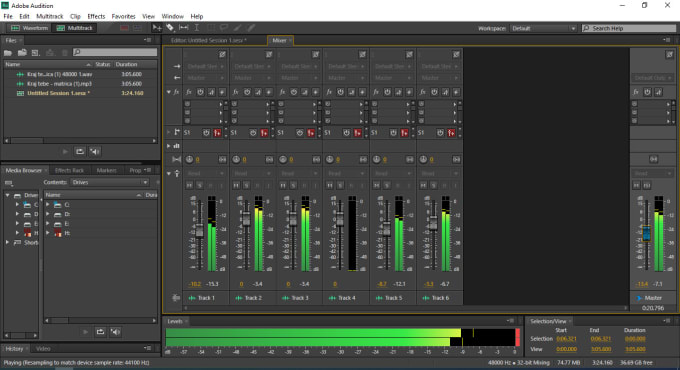Toggle Track 2 send pre/post fader red button
This screenshot has height=370, width=680.
[x=264, y=133]
